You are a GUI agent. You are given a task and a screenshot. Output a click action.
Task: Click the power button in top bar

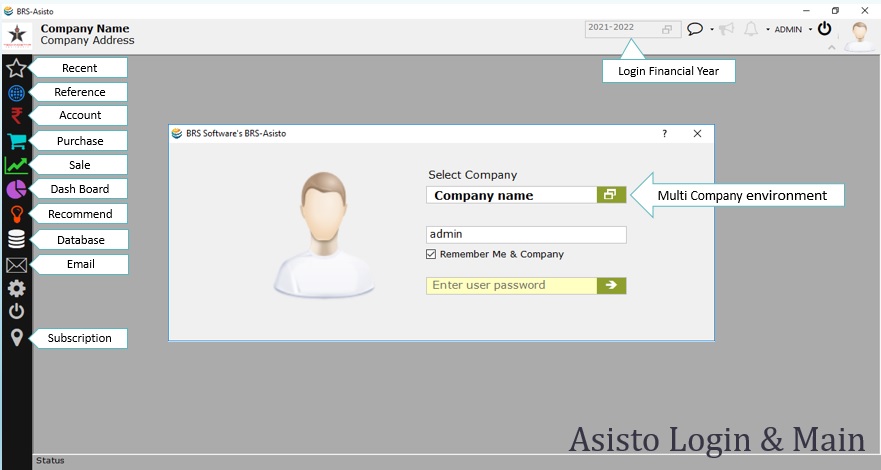[824, 28]
